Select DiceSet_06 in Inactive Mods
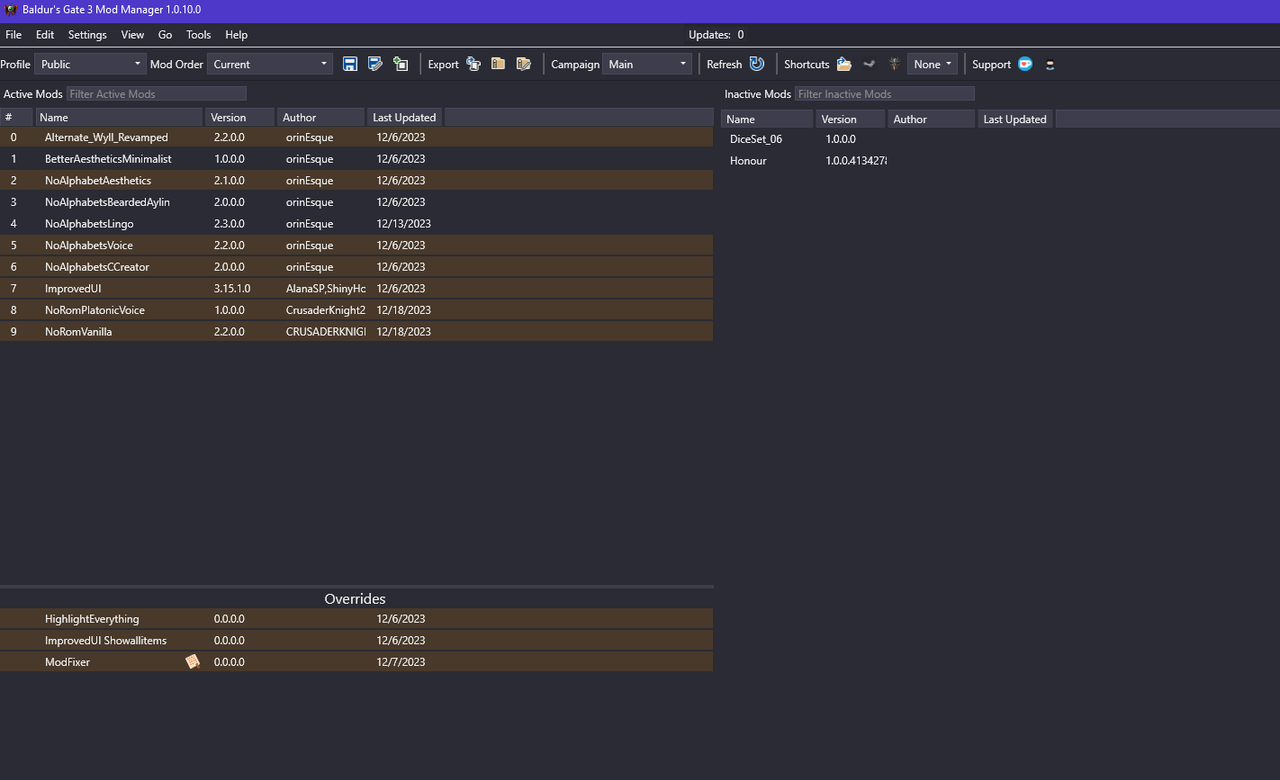The height and width of the screenshot is (780, 1280). 756,139
